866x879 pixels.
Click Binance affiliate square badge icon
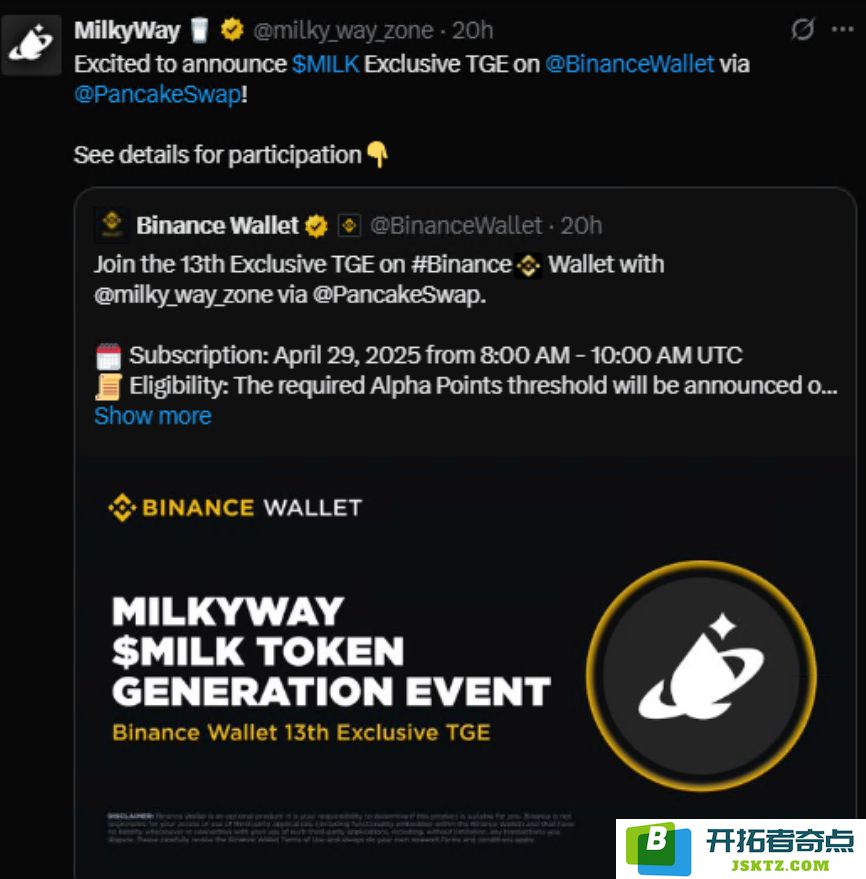[349, 226]
